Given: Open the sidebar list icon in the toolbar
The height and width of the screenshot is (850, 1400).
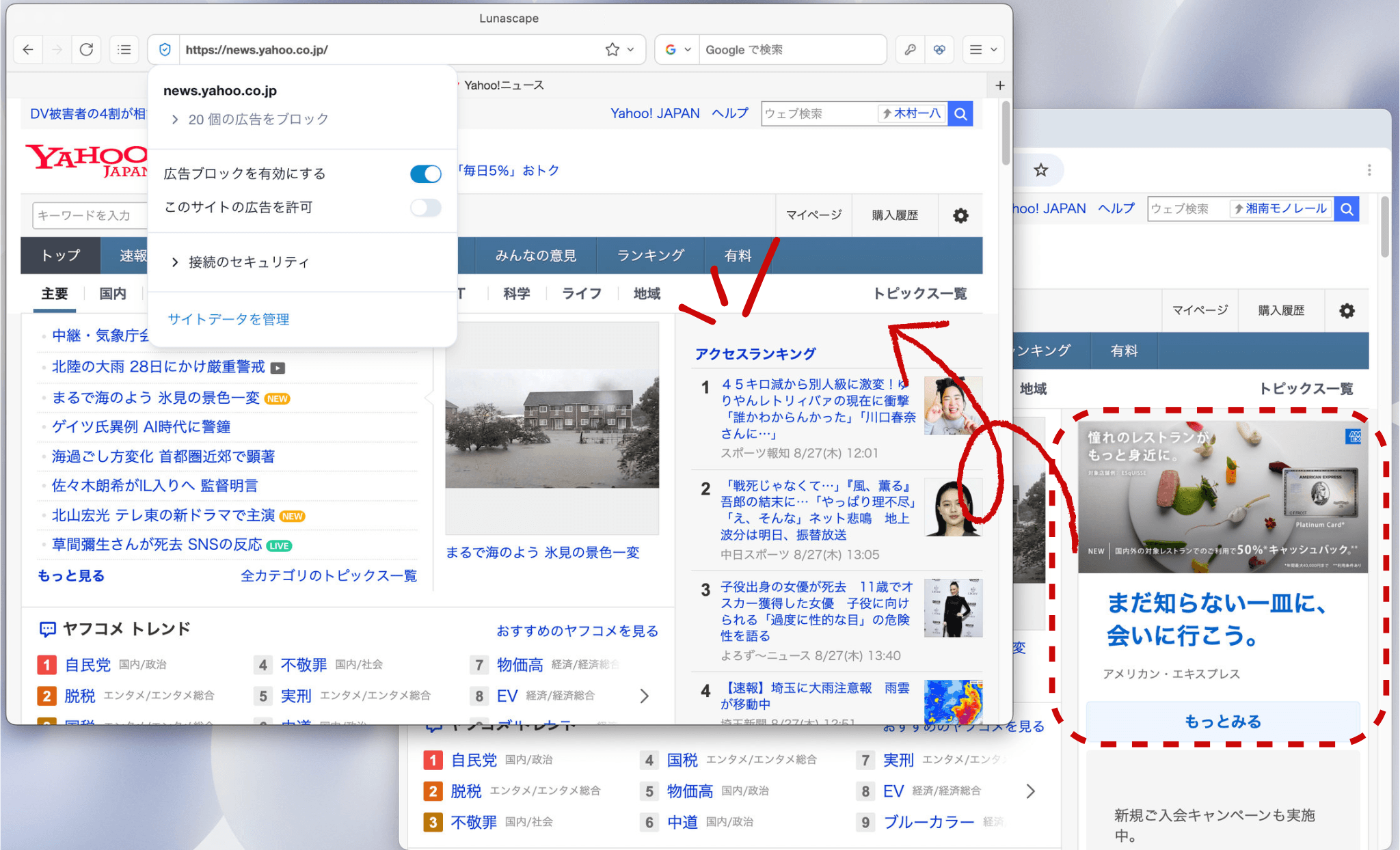Looking at the screenshot, I should point(124,49).
